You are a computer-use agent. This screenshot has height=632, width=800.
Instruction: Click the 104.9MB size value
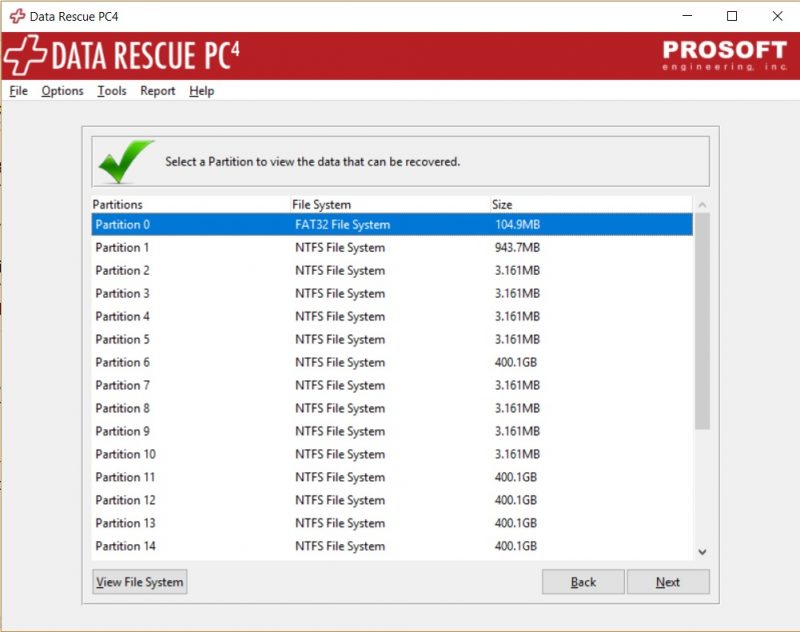point(517,224)
